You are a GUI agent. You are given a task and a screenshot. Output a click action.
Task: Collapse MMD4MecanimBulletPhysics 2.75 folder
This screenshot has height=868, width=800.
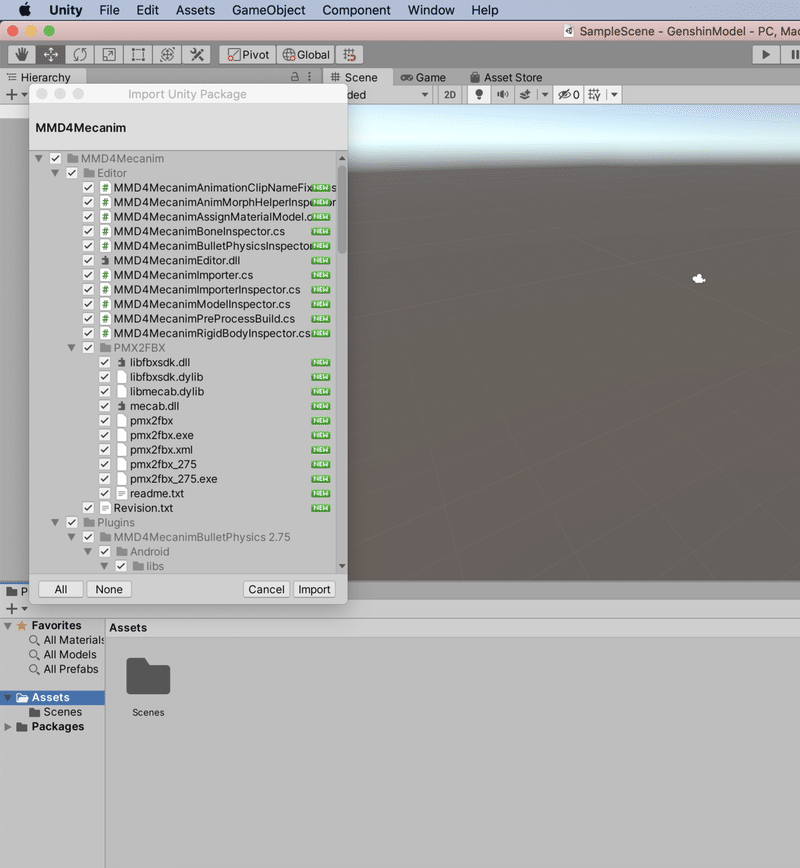(71, 537)
